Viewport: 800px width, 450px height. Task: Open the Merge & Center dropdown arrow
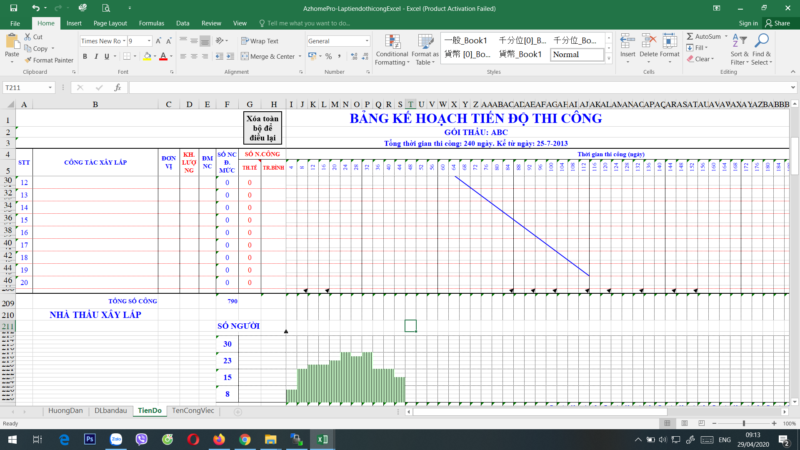[x=300, y=56]
